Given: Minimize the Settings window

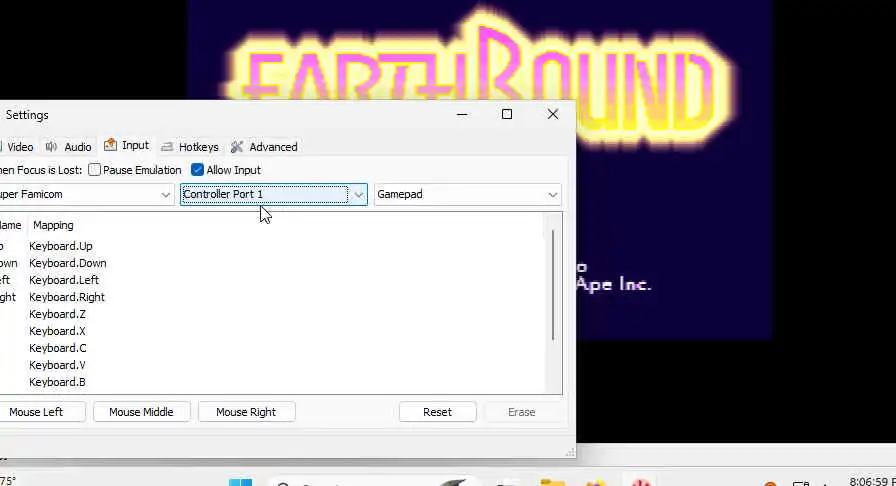Looking at the screenshot, I should (x=462, y=114).
